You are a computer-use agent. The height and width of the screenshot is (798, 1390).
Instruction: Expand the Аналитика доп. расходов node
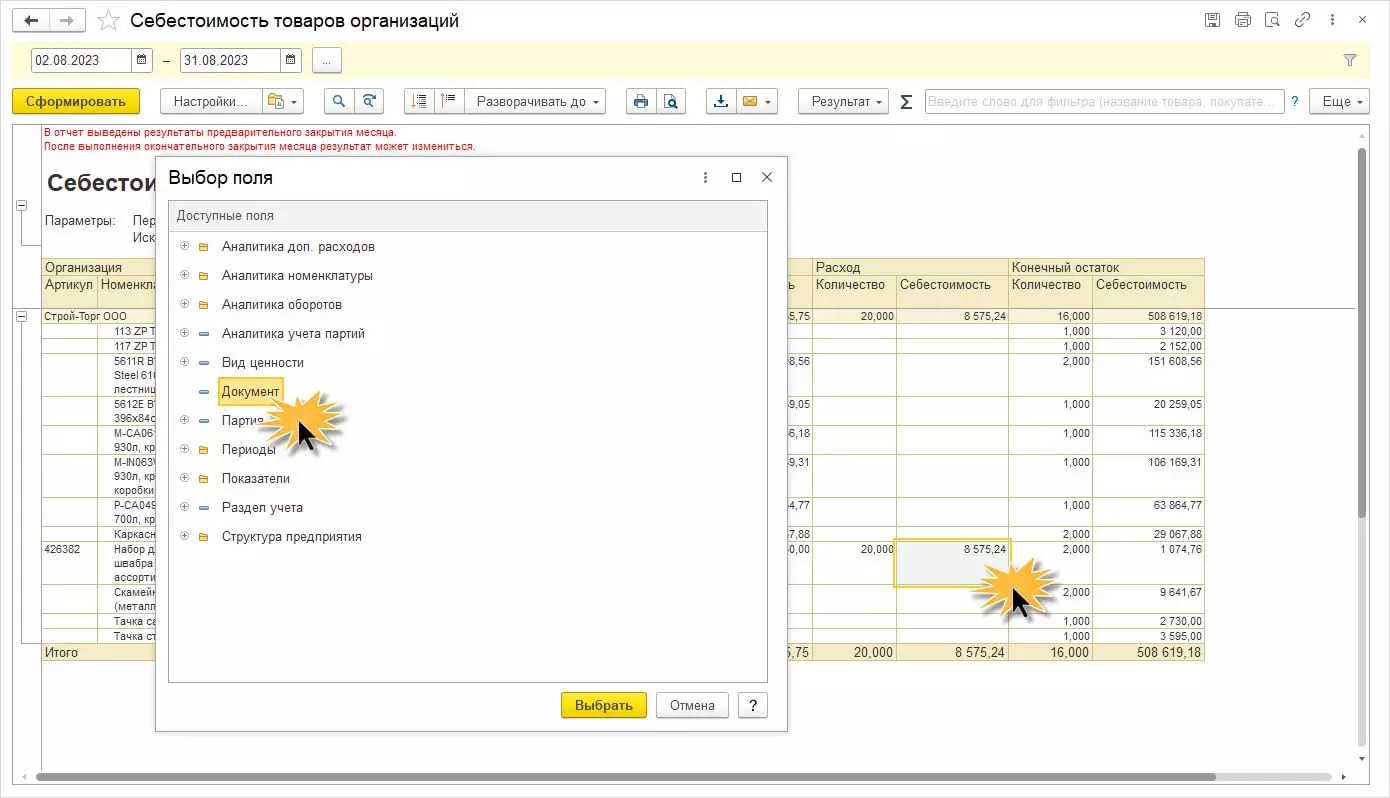tap(184, 246)
